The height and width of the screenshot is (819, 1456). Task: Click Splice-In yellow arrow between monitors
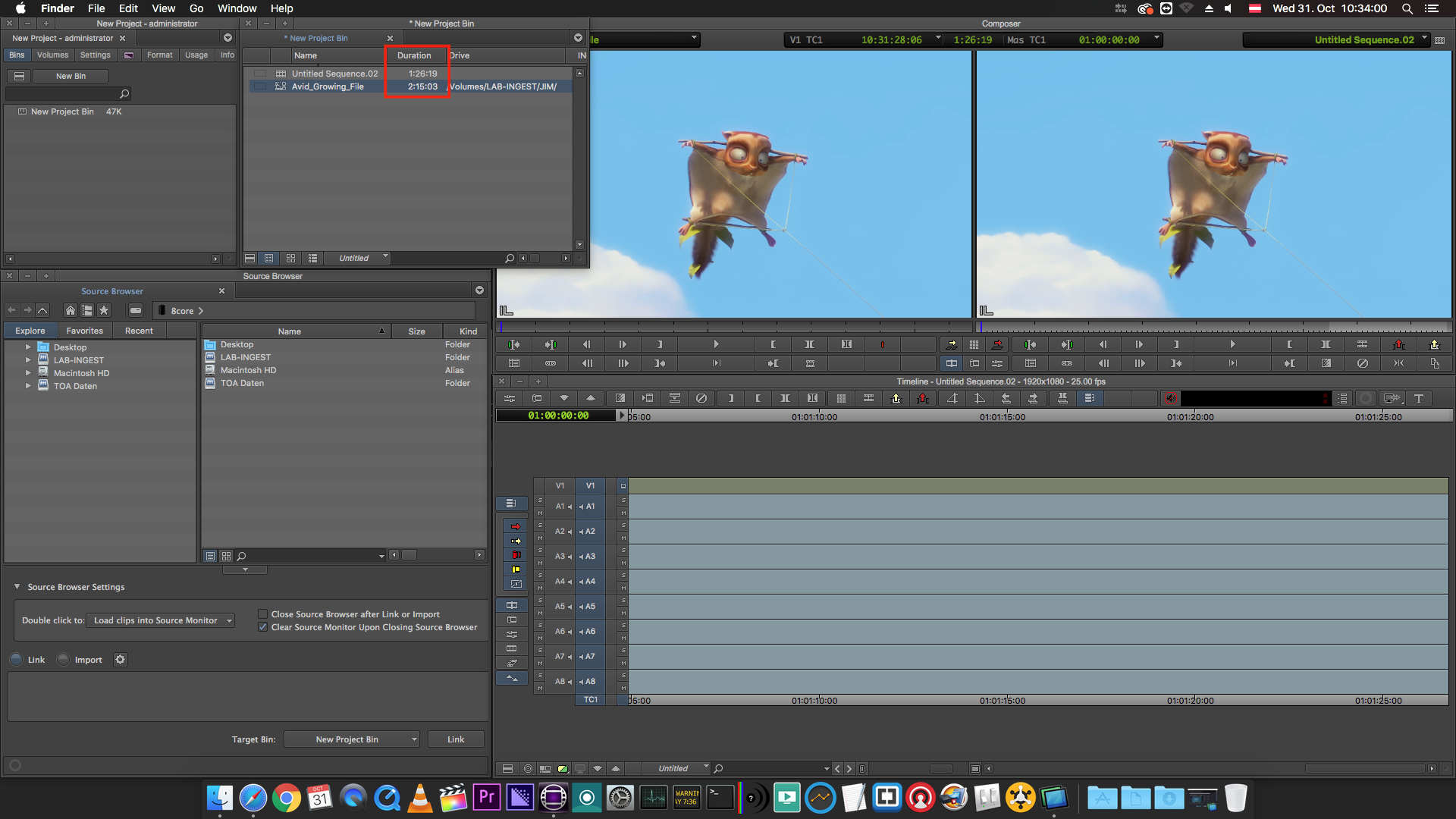(951, 344)
